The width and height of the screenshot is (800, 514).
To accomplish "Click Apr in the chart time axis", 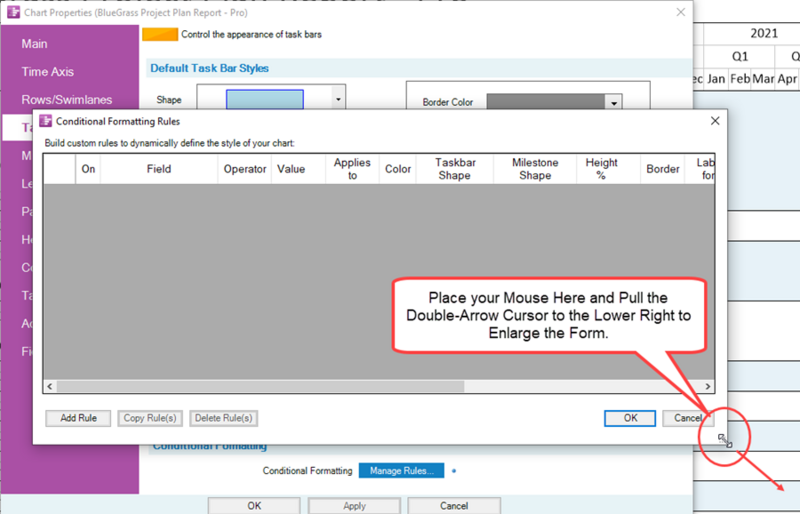I will click(787, 79).
